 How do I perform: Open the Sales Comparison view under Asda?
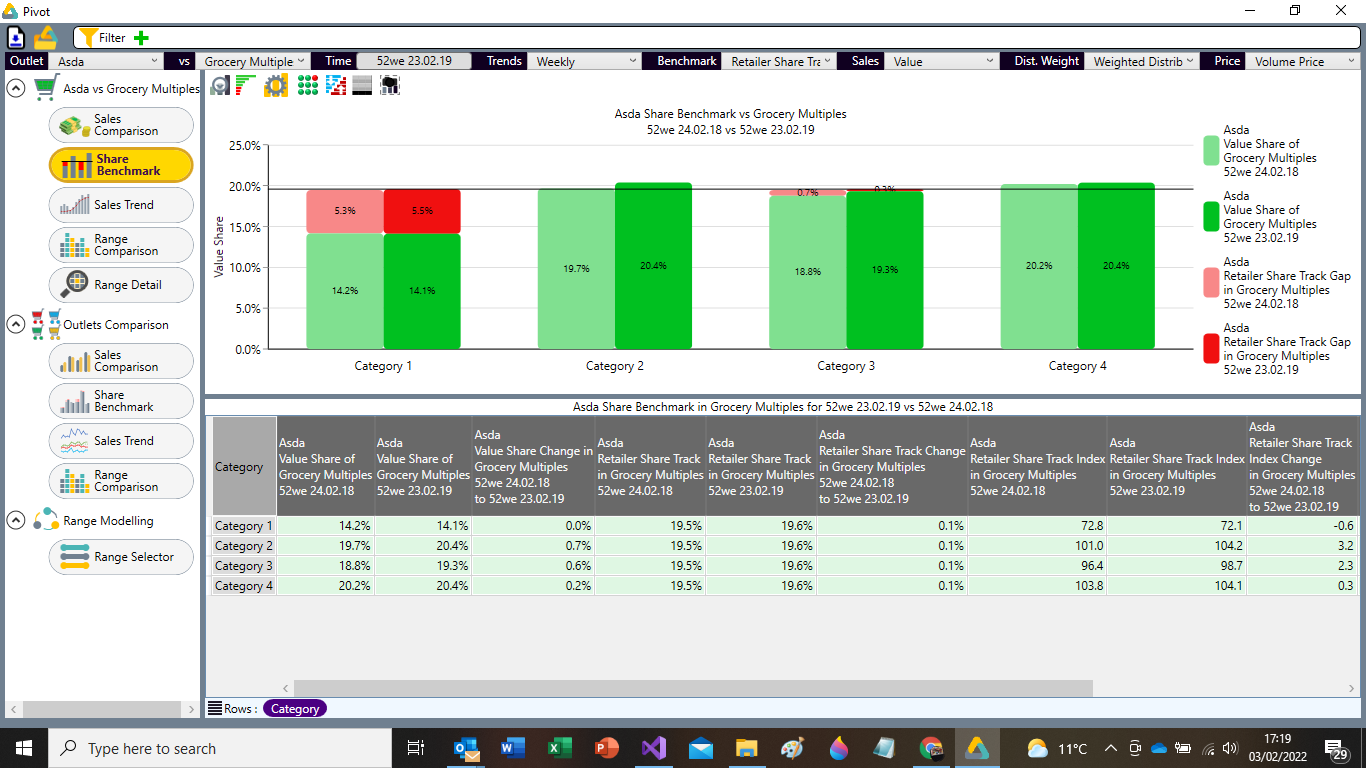click(x=121, y=125)
